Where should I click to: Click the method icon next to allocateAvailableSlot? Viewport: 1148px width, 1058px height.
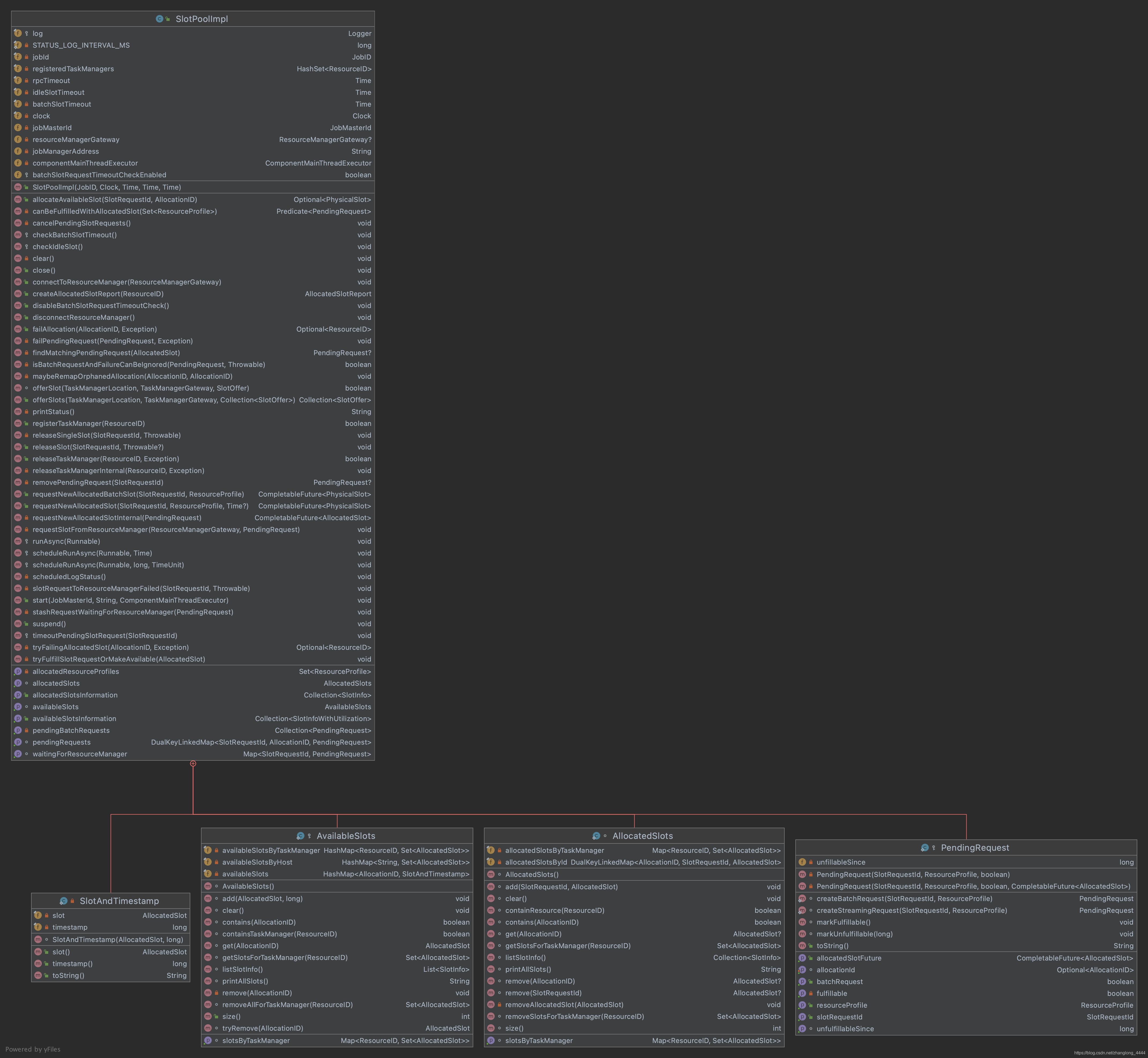pos(18,200)
